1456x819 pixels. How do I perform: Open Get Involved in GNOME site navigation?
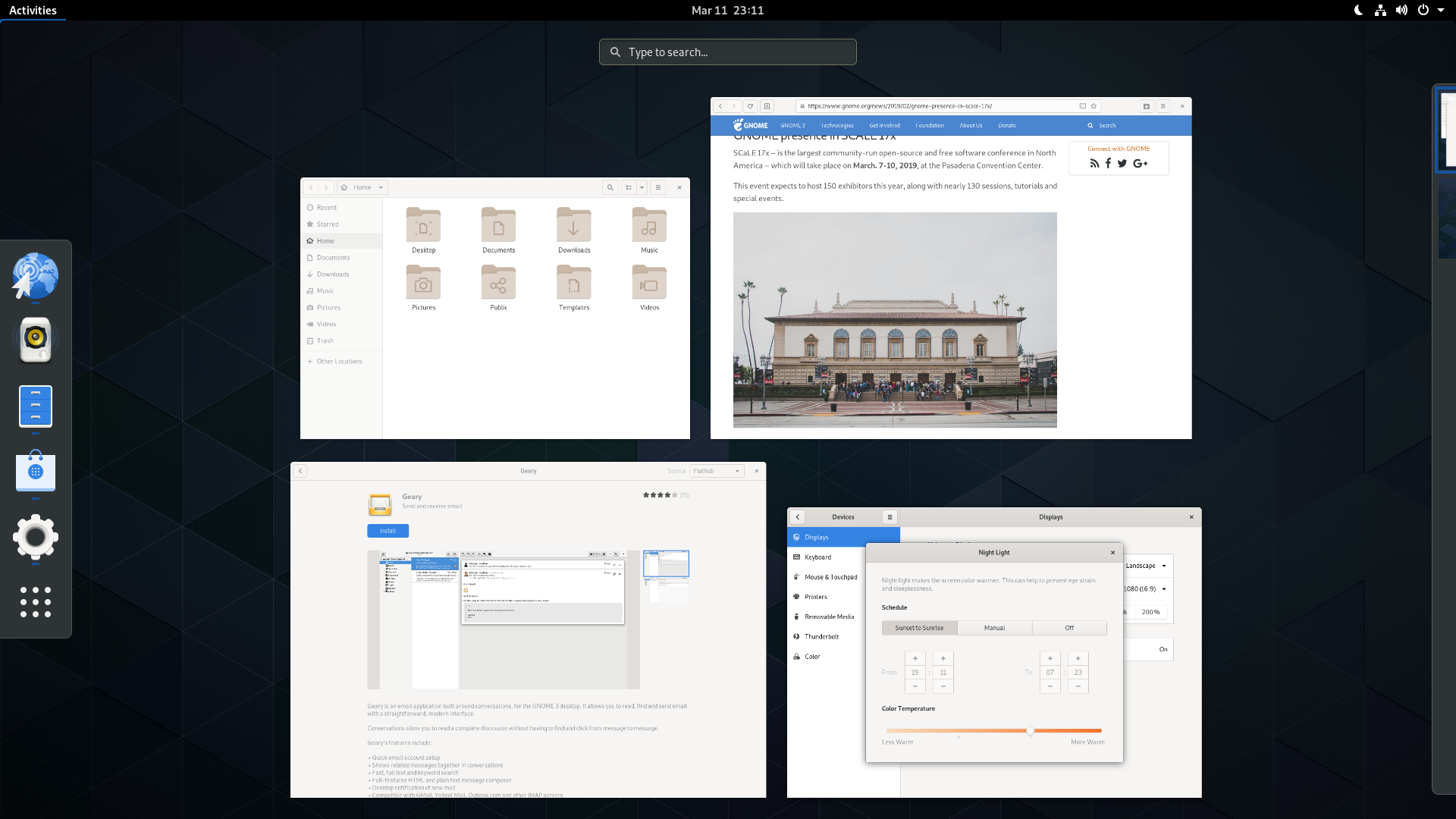[884, 126]
